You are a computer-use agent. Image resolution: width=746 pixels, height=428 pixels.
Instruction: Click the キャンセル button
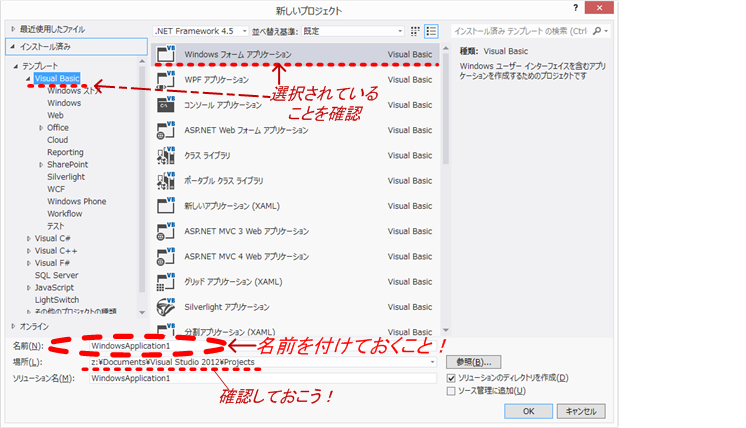pyautogui.click(x=581, y=411)
